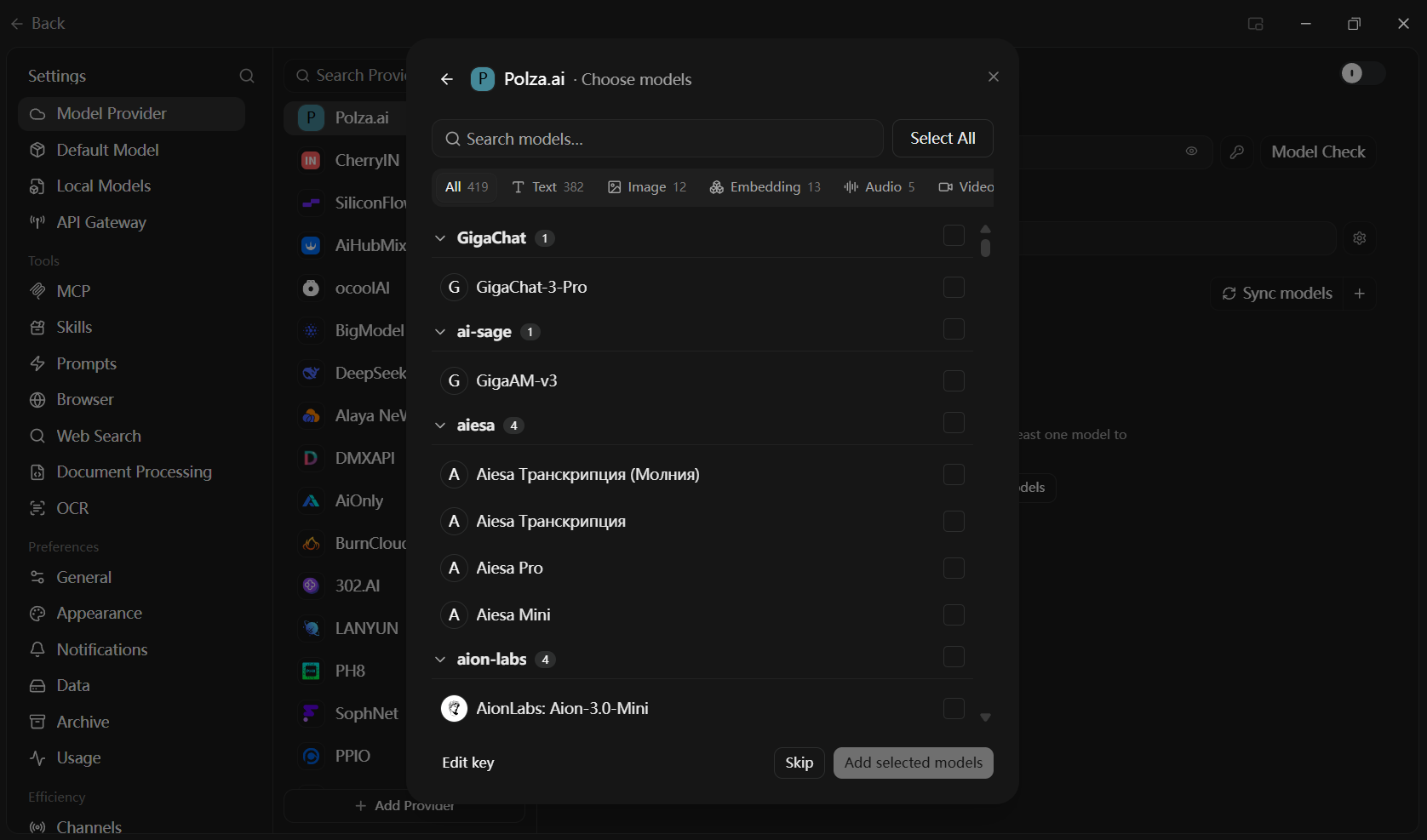The height and width of the screenshot is (840, 1427).
Task: Select the PH8 provider icon
Action: pyautogui.click(x=311, y=671)
